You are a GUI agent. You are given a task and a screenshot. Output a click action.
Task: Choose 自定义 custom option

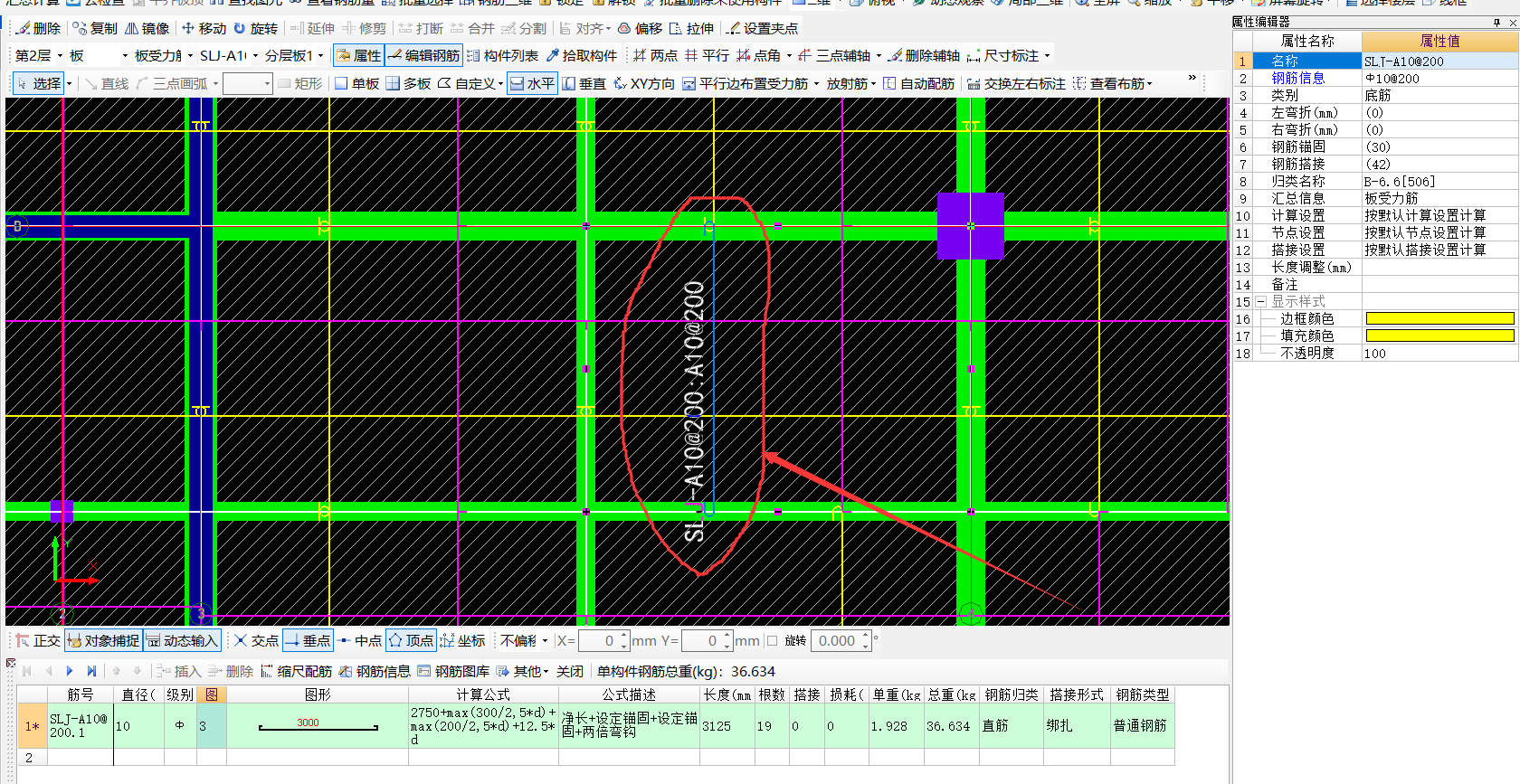471,83
